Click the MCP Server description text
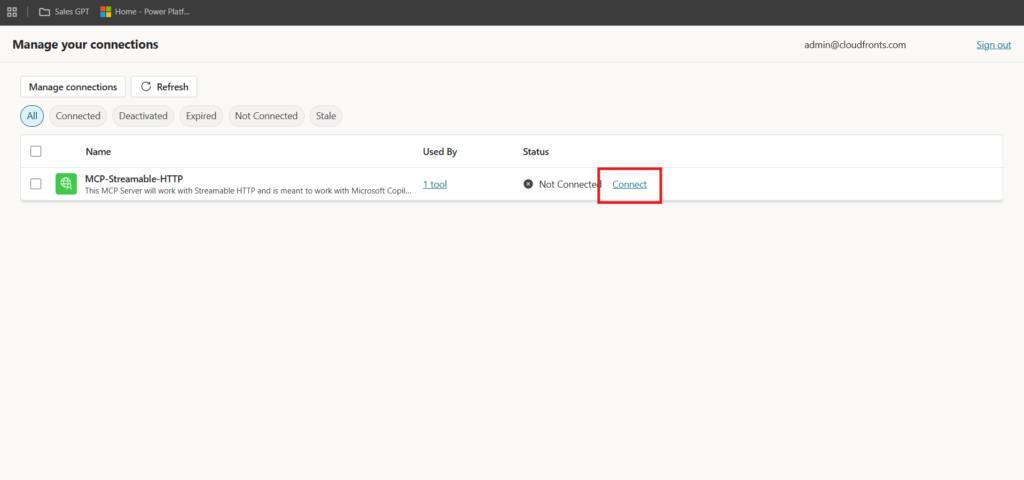The width and height of the screenshot is (1024, 480). 248,191
